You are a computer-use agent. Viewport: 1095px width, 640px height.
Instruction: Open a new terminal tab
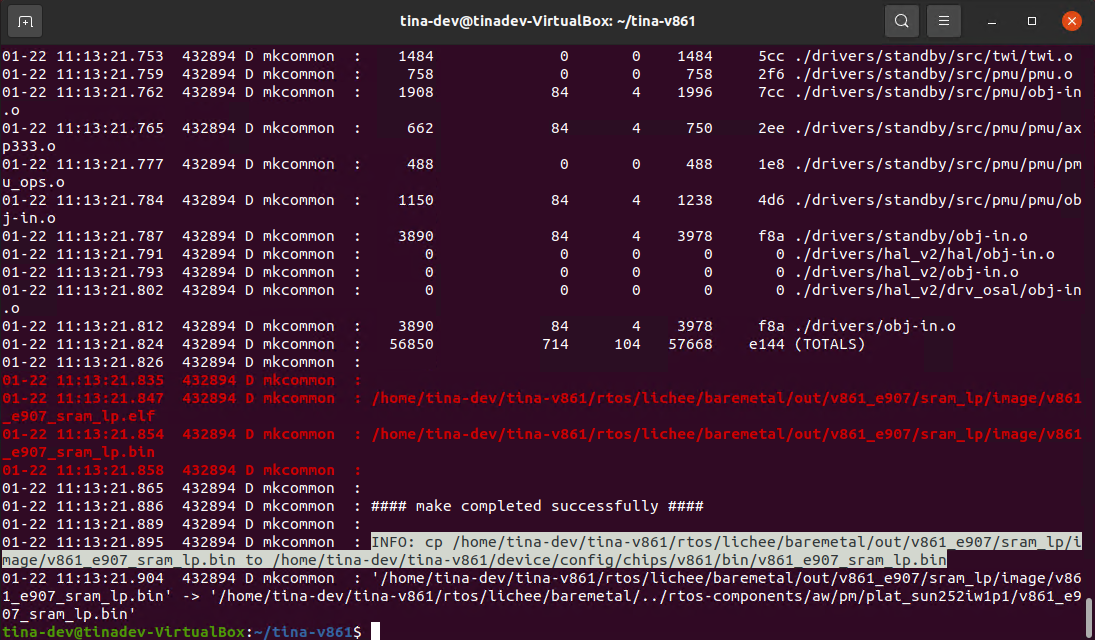pos(25,21)
